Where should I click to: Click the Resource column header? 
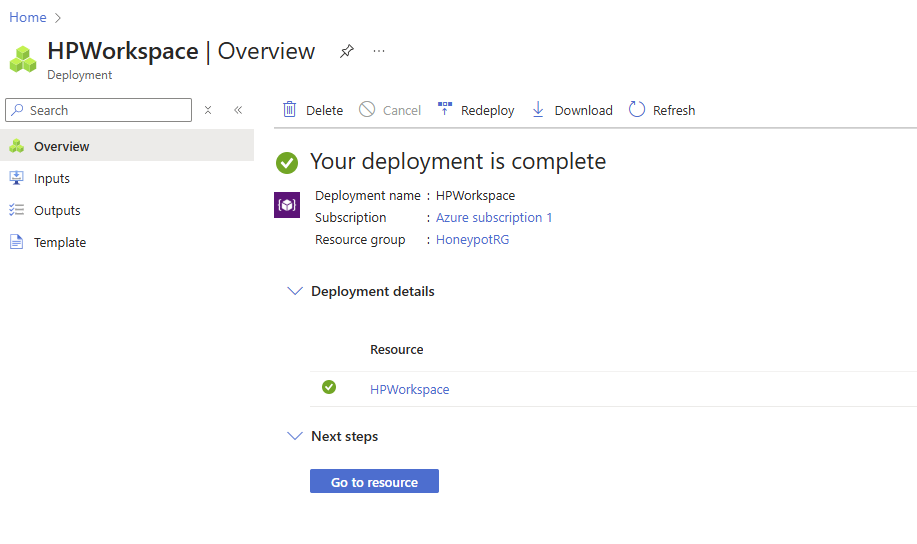[x=397, y=350]
